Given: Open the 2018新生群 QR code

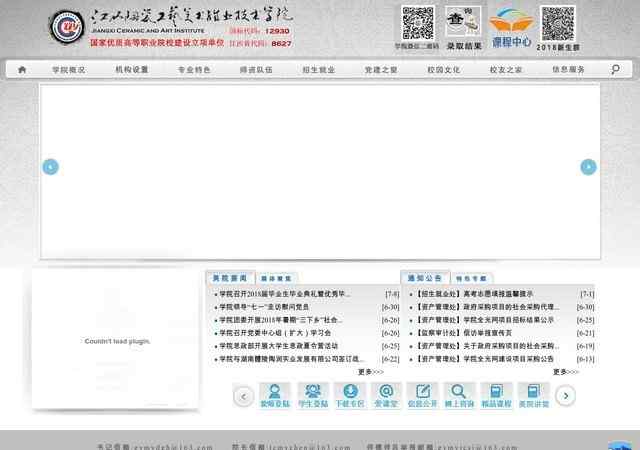Looking at the screenshot, I should [x=558, y=24].
